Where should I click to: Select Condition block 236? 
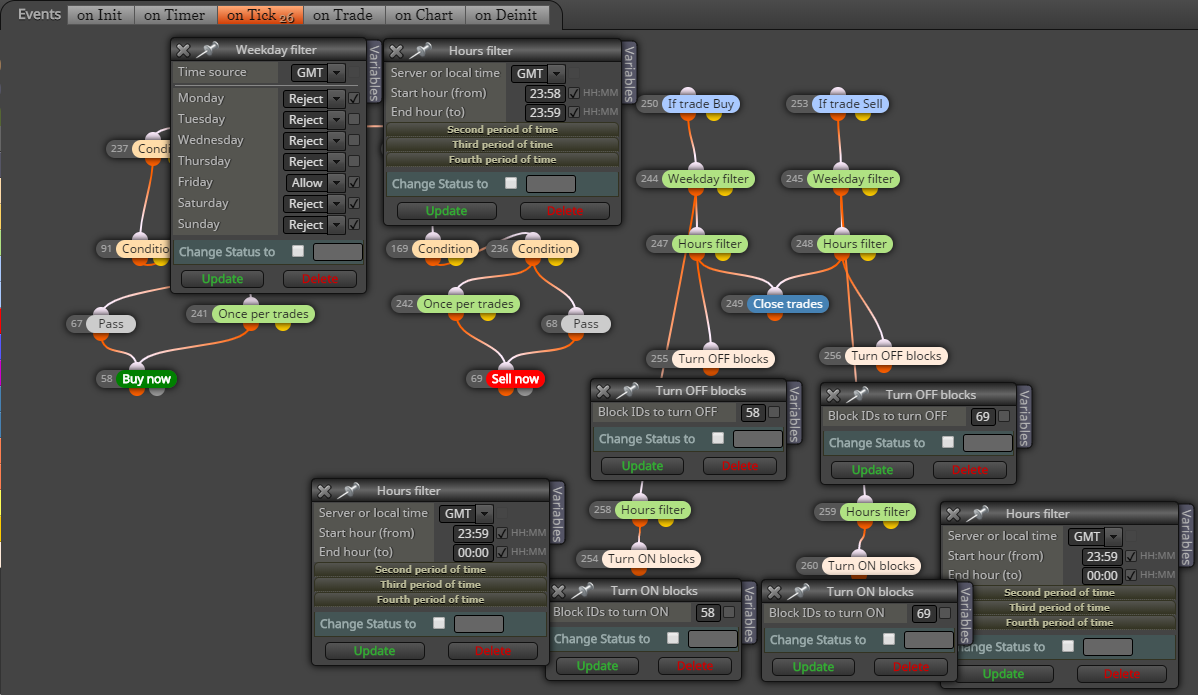pos(545,249)
